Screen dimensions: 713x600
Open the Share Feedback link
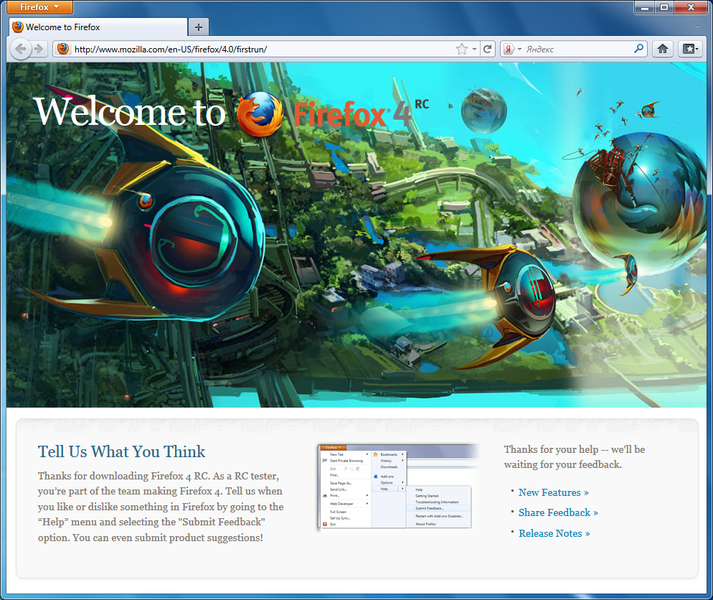click(x=558, y=513)
